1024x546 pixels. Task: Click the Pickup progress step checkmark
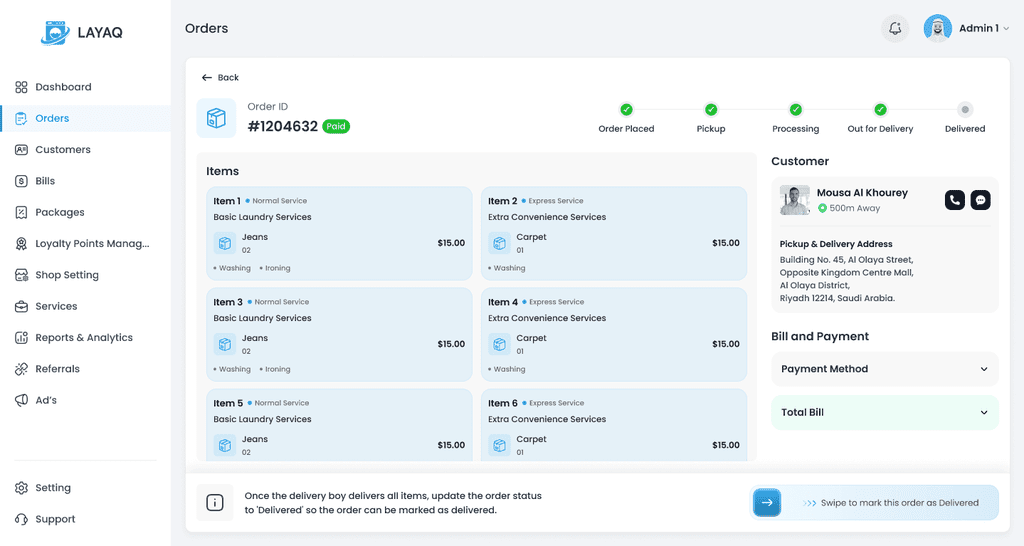(711, 110)
